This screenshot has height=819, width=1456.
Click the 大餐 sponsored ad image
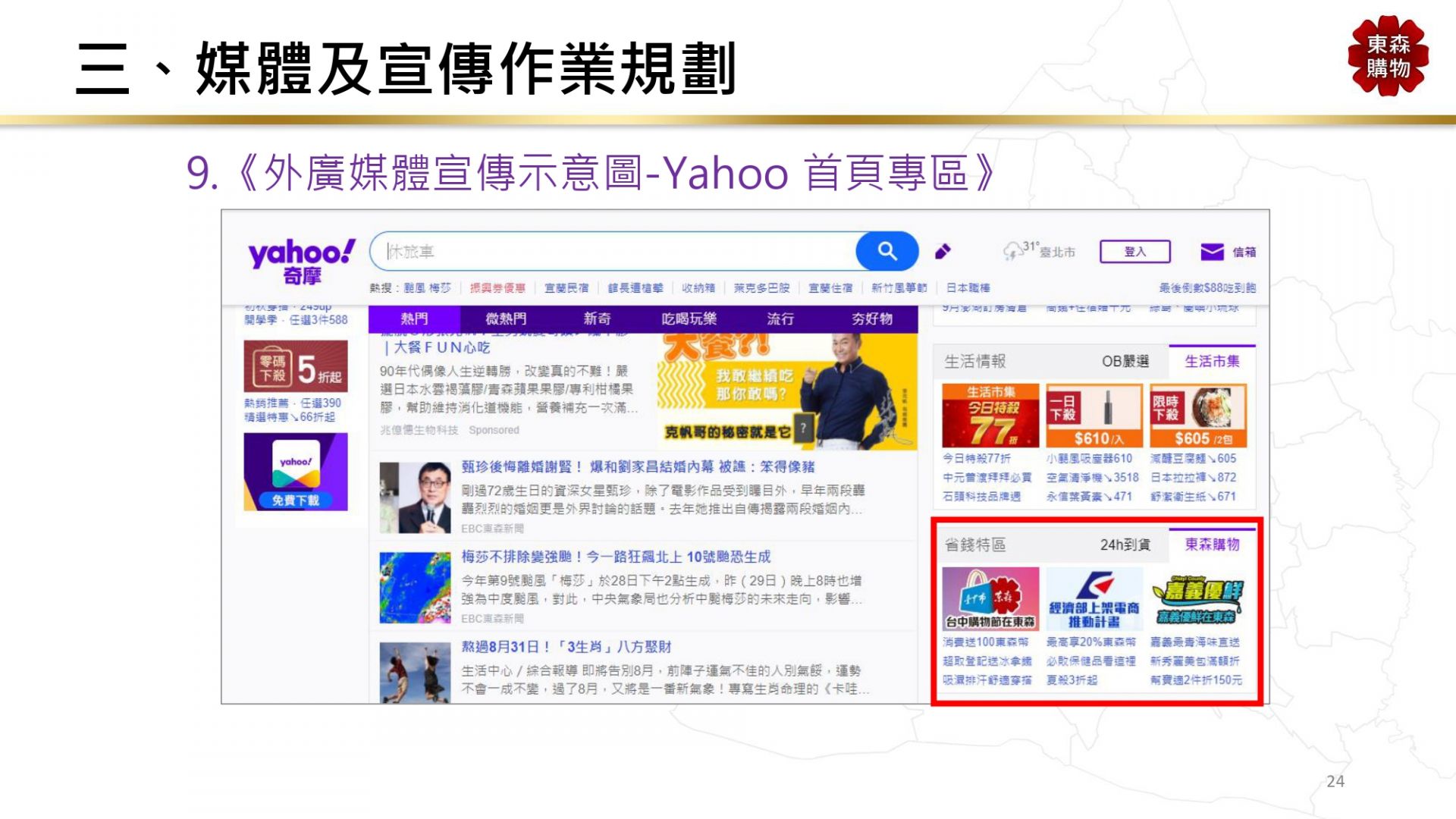point(787,391)
